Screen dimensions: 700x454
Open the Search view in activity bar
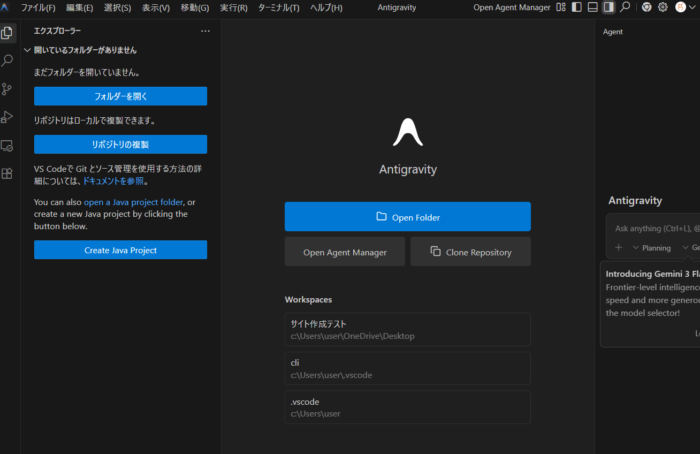point(8,61)
